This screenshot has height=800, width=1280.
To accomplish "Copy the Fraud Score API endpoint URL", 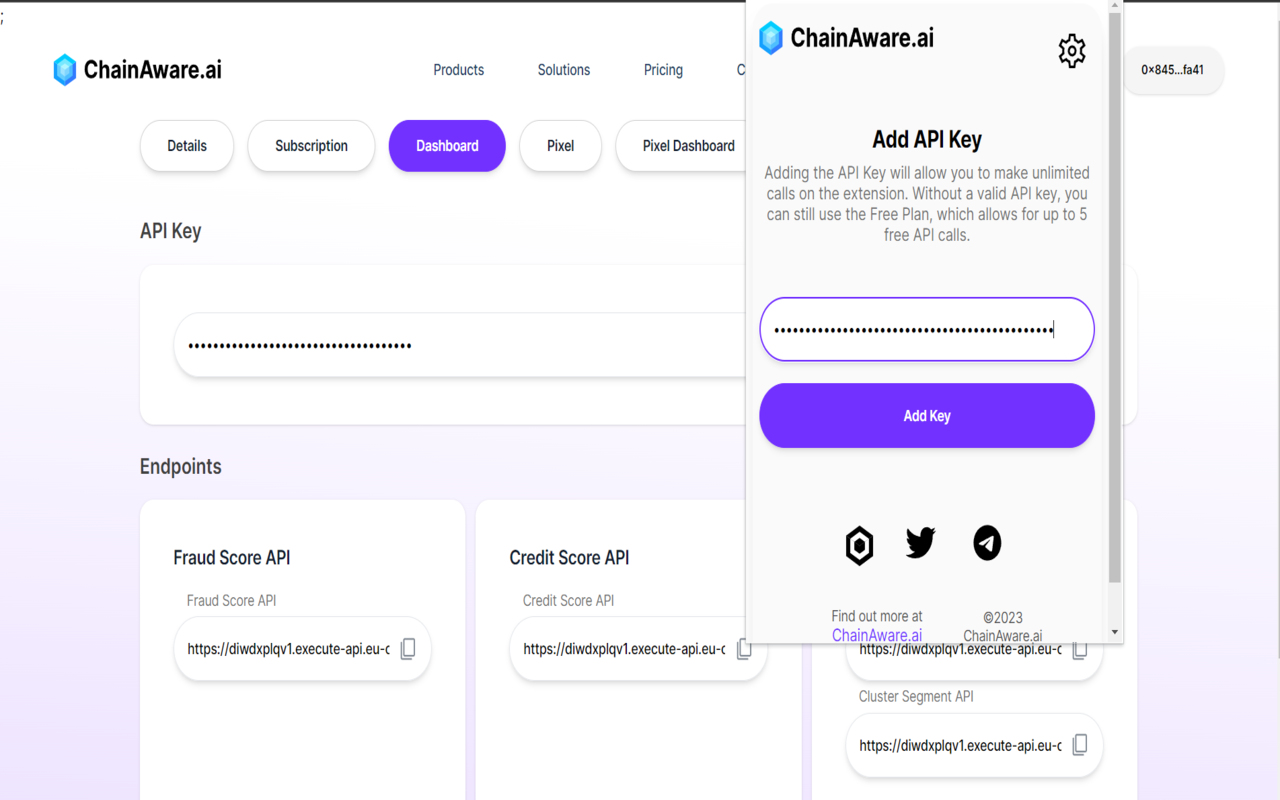I will 407,649.
